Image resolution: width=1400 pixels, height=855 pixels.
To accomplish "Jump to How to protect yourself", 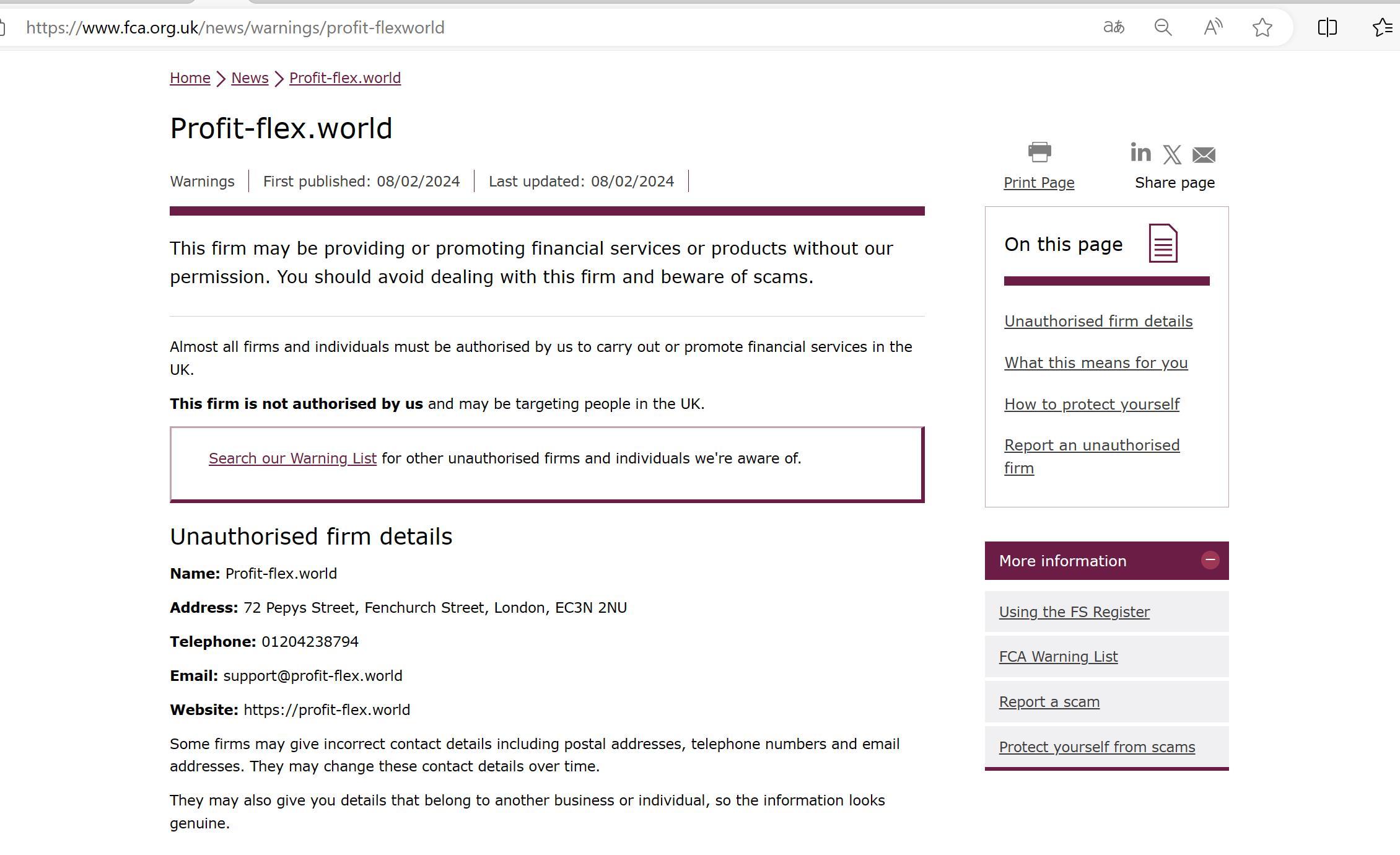I will [x=1092, y=405].
